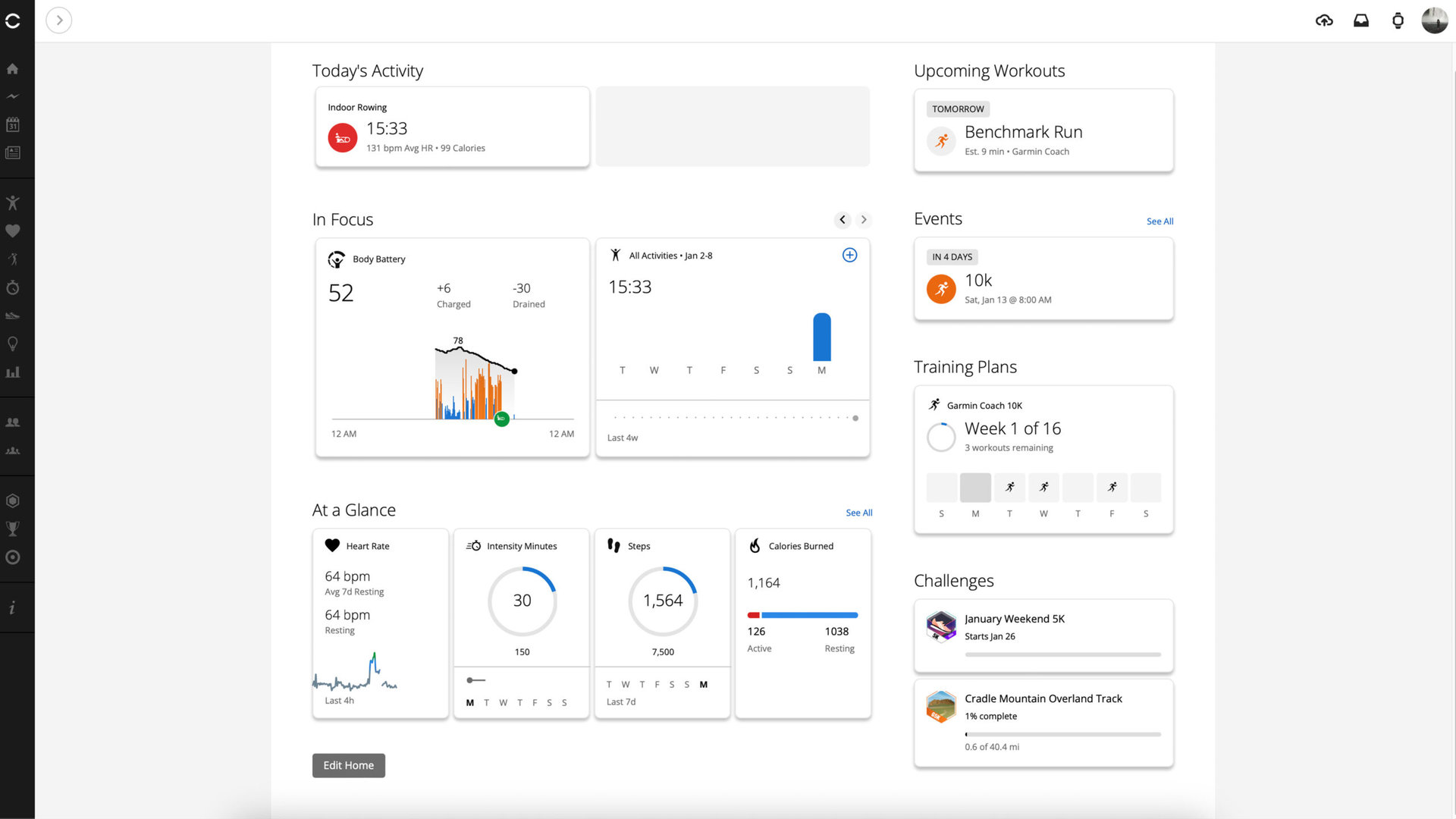Open the Gear shoe icon in sidebar
This screenshot has height=819, width=1456.
coord(12,315)
